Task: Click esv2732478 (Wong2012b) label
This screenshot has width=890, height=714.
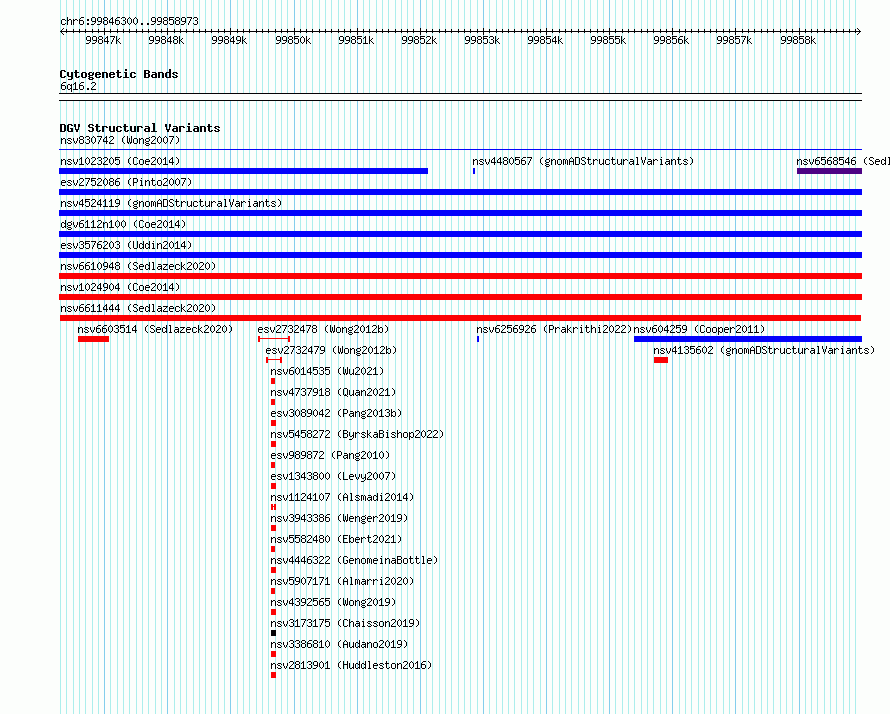Action: coord(323,329)
